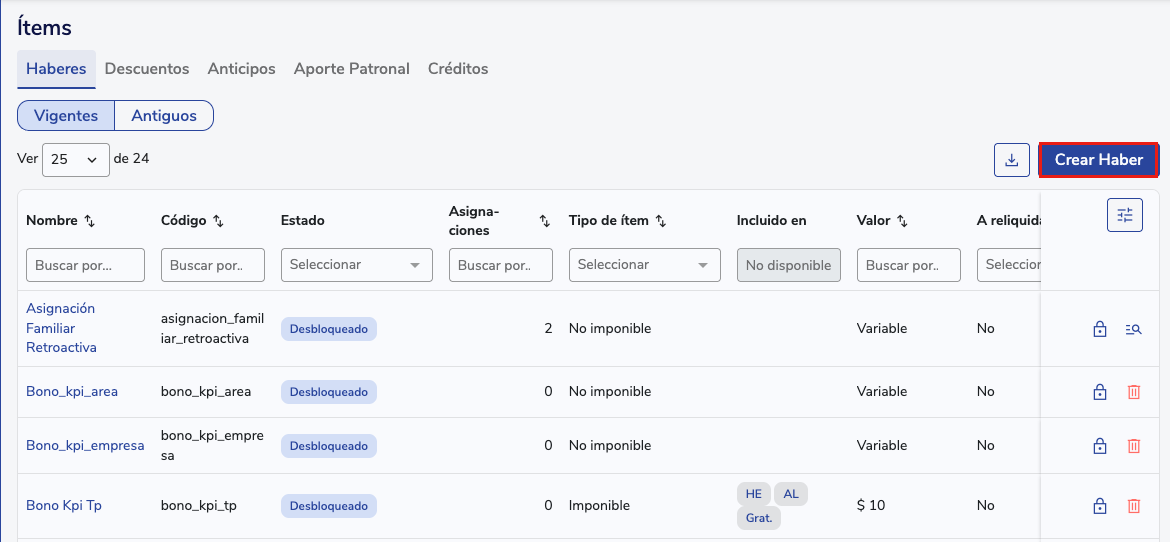Sort table by Nombre column
The image size is (1170, 542).
click(x=89, y=221)
